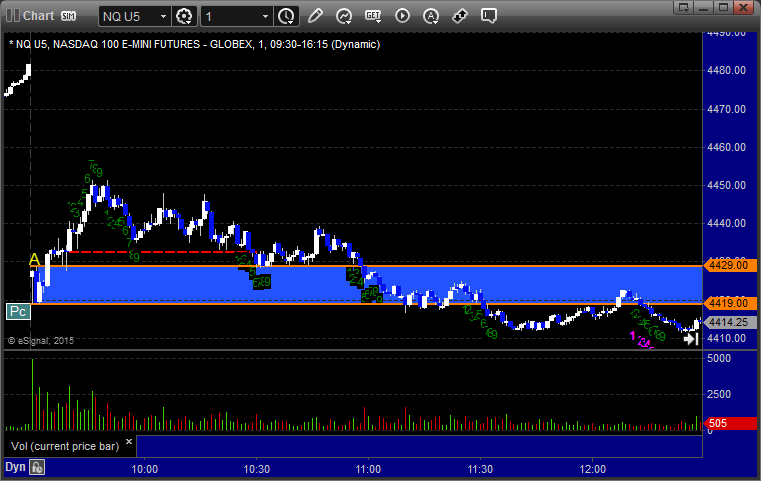Close the Vol study tab
Screen dimensions: 761x481
point(128,439)
